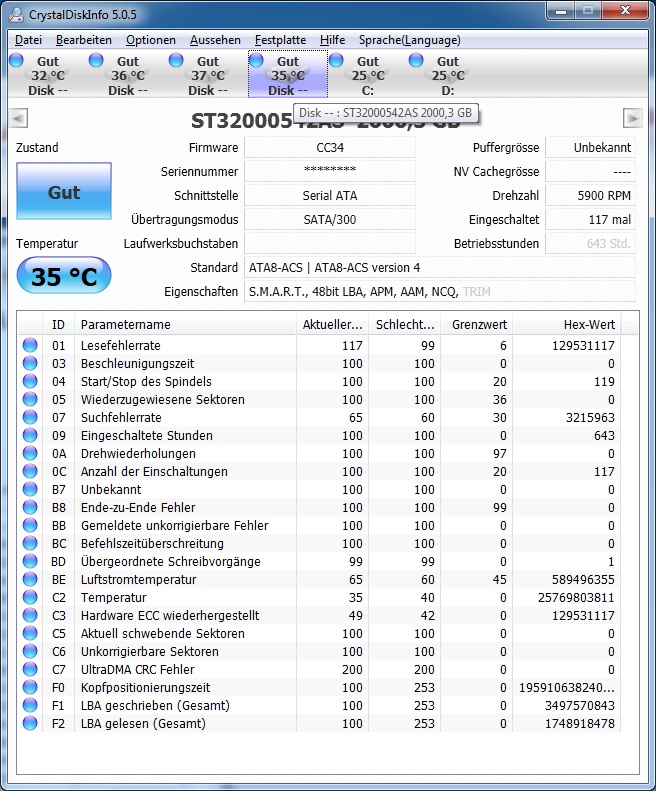This screenshot has height=791, width=656.
Task: Open the Bearbeiten menu
Action: (84, 40)
